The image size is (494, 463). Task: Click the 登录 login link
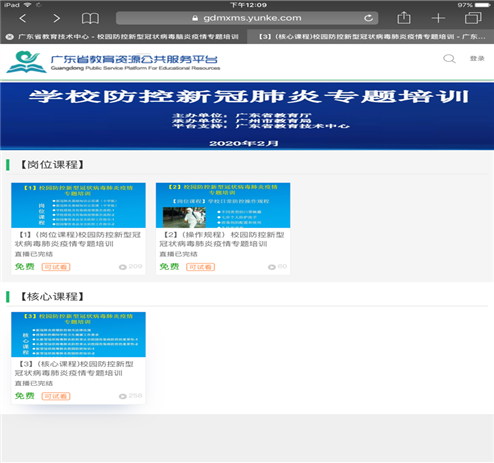pos(477,58)
